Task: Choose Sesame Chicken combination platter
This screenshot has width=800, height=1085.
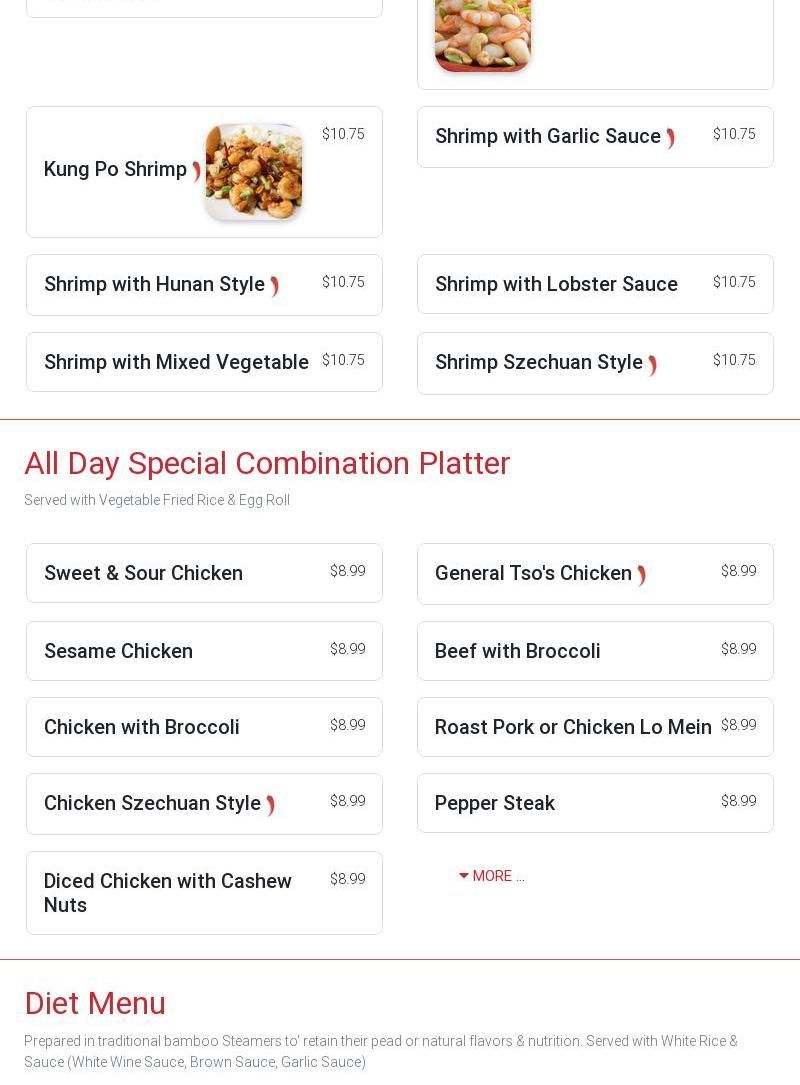Action: [x=118, y=651]
